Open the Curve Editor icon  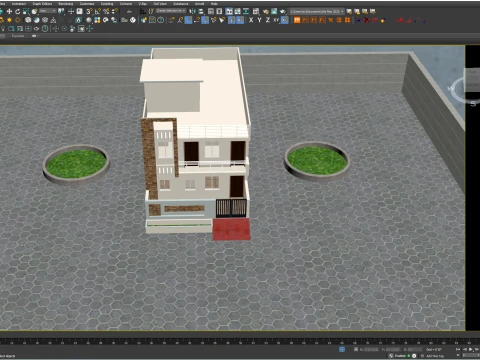237,11
